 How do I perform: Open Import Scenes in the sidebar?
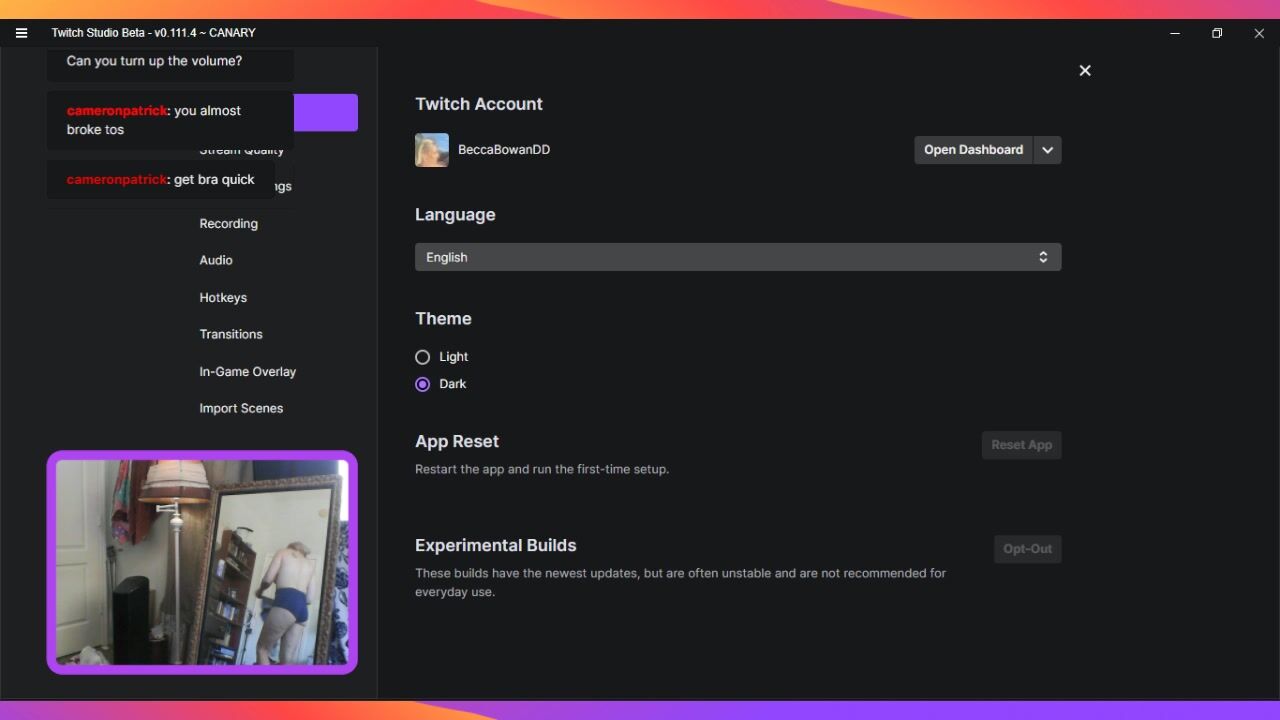point(241,408)
